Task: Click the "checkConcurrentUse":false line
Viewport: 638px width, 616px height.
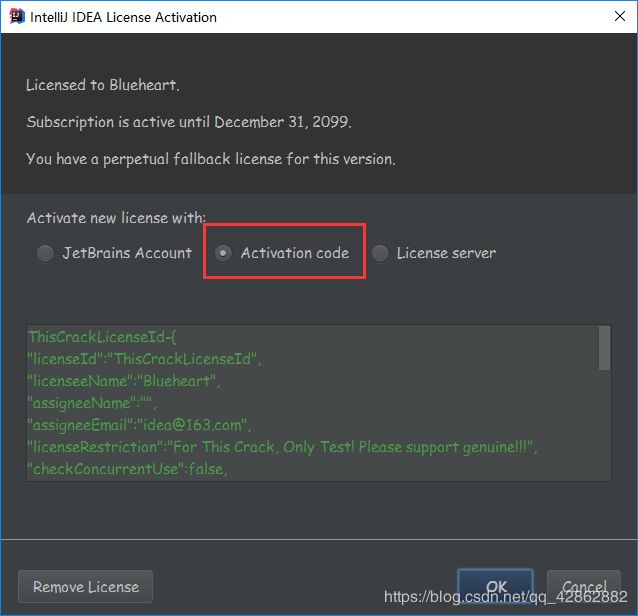Action: pyautogui.click(x=127, y=469)
